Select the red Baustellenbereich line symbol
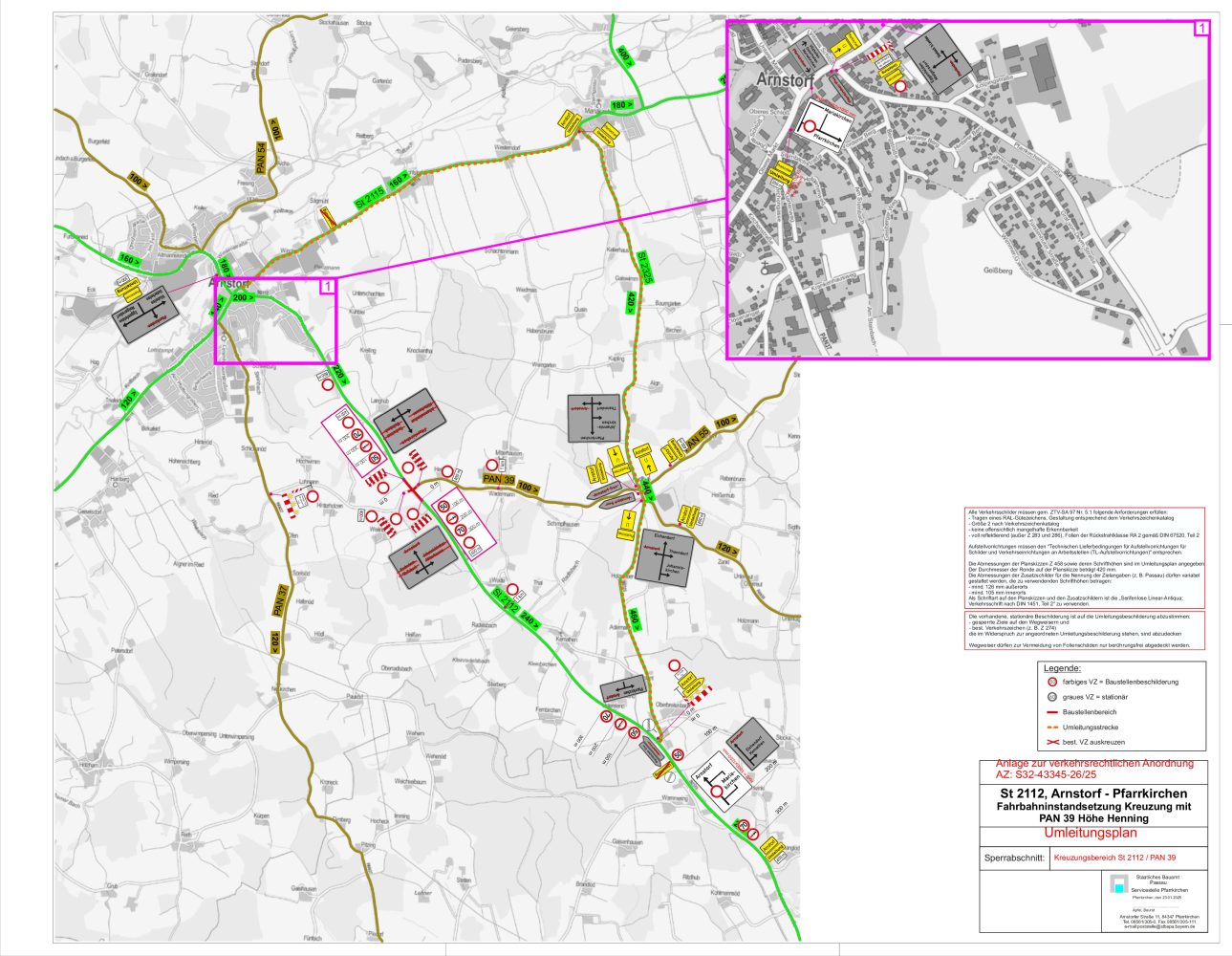 1051,712
